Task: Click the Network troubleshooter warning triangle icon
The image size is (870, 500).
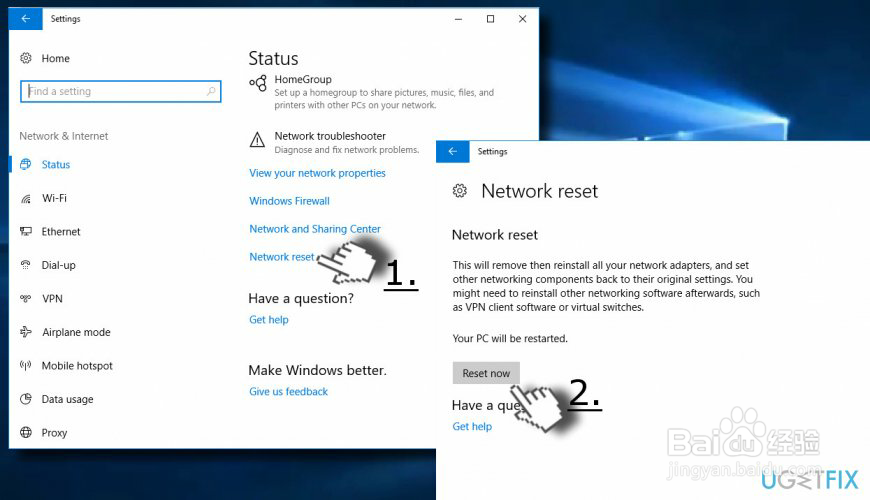Action: [257, 140]
